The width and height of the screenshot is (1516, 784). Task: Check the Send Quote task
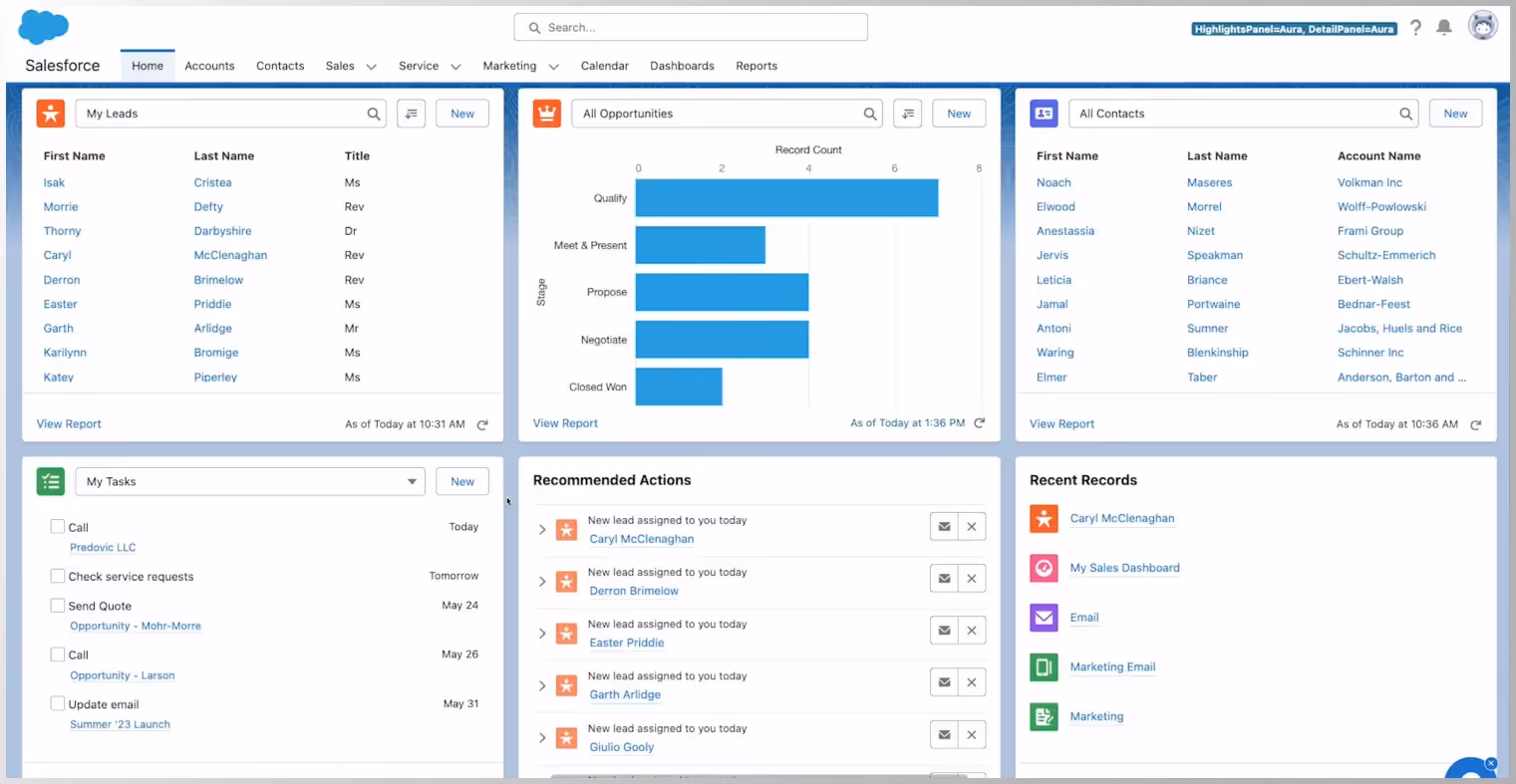tap(58, 605)
